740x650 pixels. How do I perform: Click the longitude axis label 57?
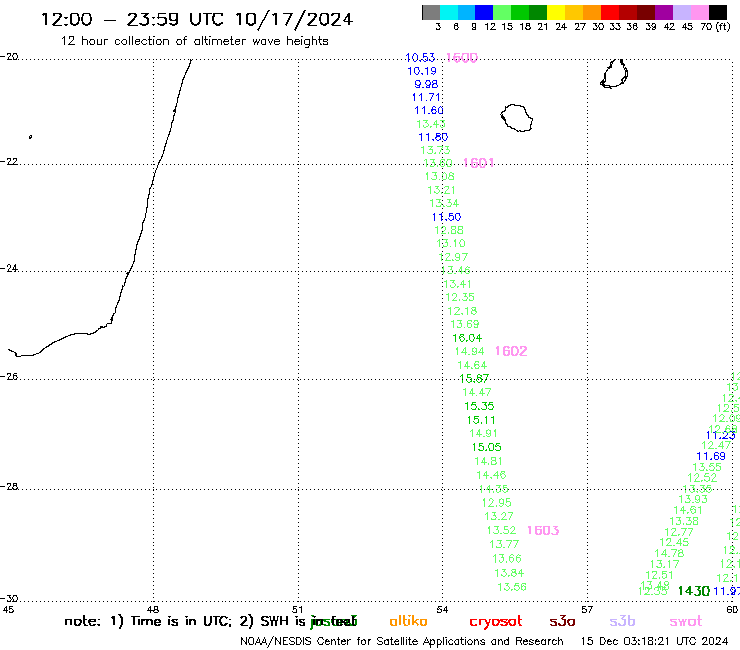(x=587, y=609)
